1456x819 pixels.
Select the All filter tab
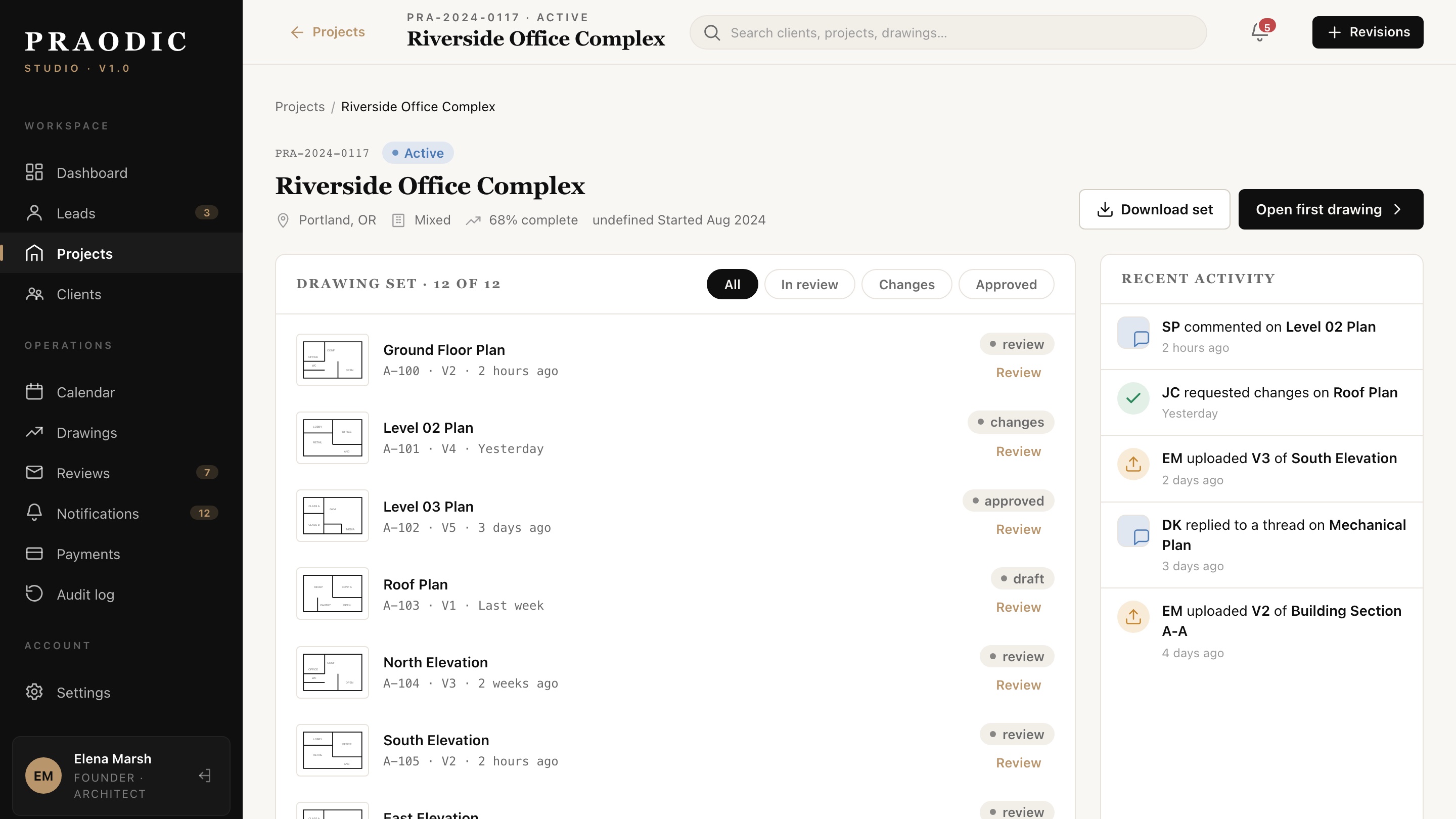tap(732, 284)
